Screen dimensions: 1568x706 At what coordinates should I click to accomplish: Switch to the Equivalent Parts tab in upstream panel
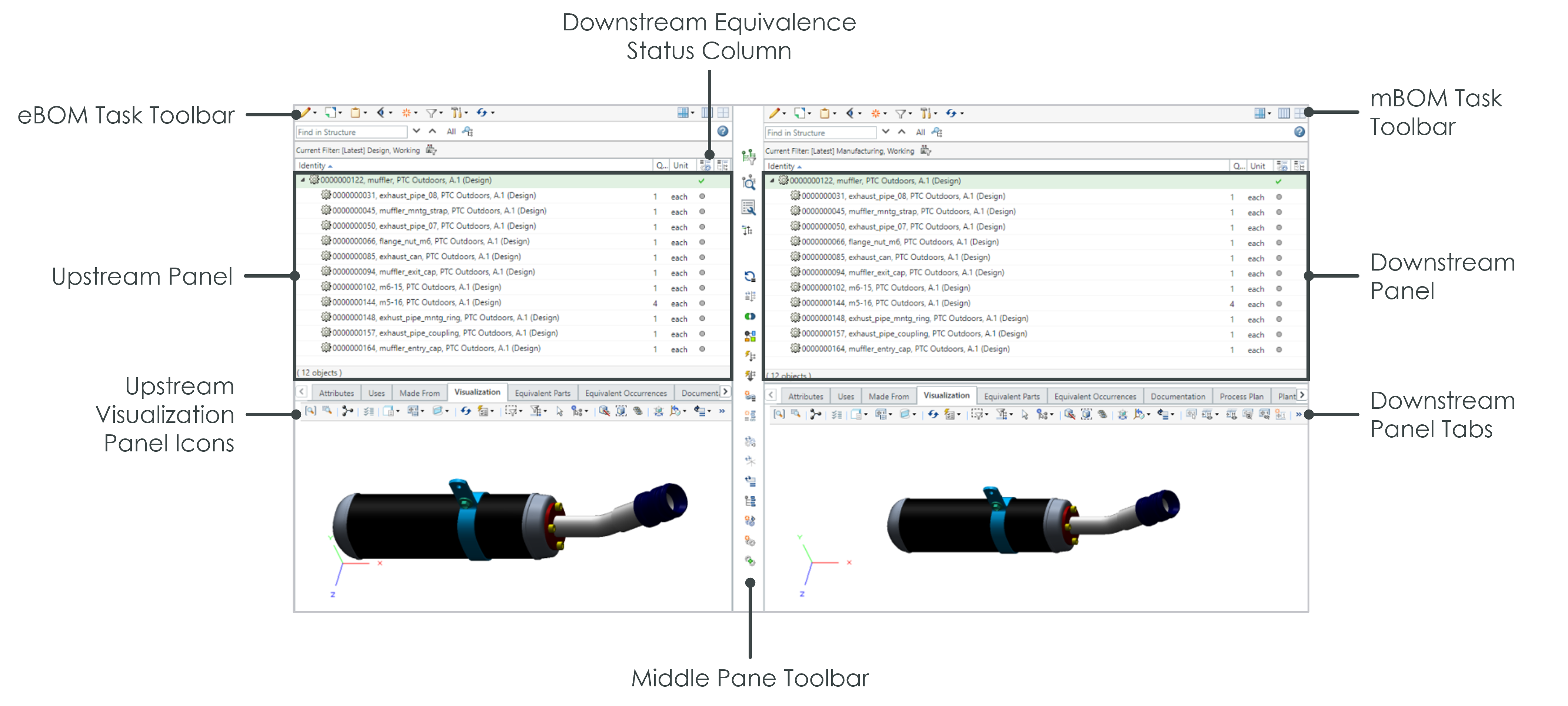[x=542, y=393]
